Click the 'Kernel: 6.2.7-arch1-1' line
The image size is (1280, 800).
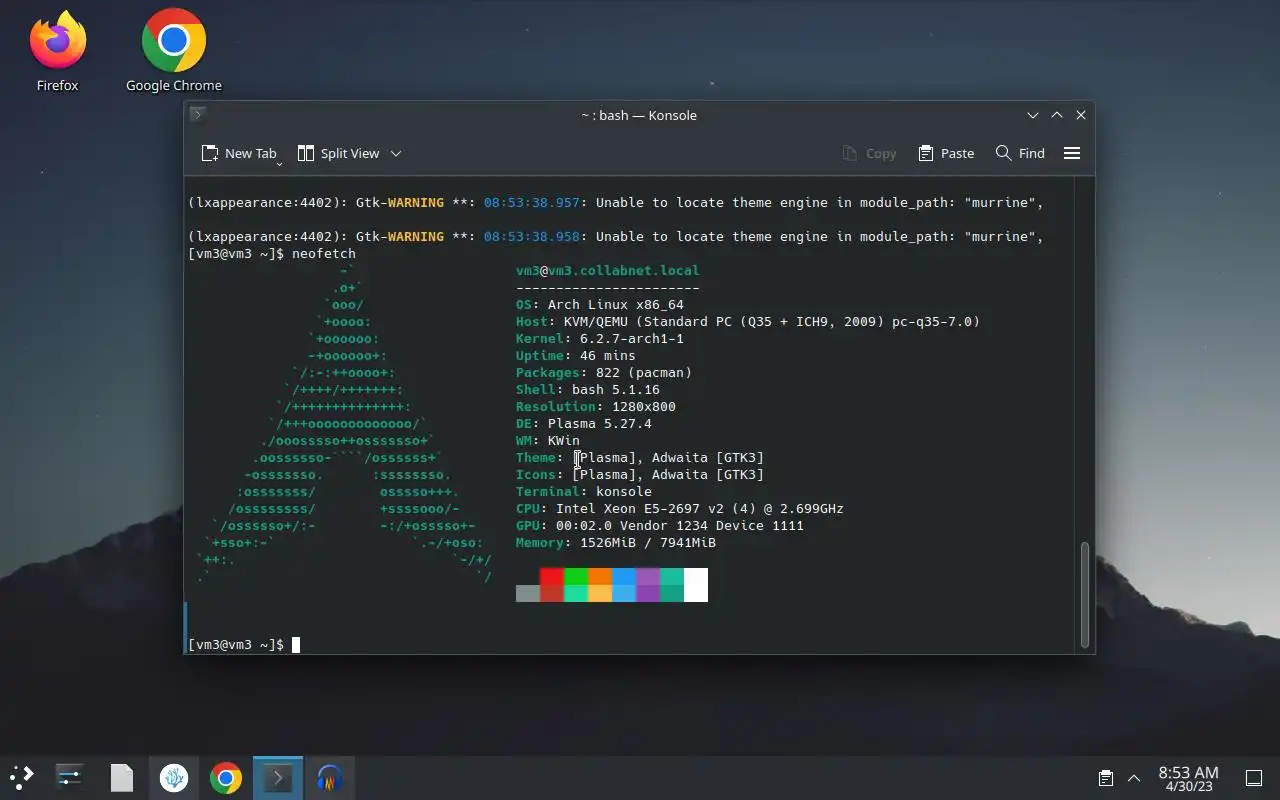coord(600,339)
